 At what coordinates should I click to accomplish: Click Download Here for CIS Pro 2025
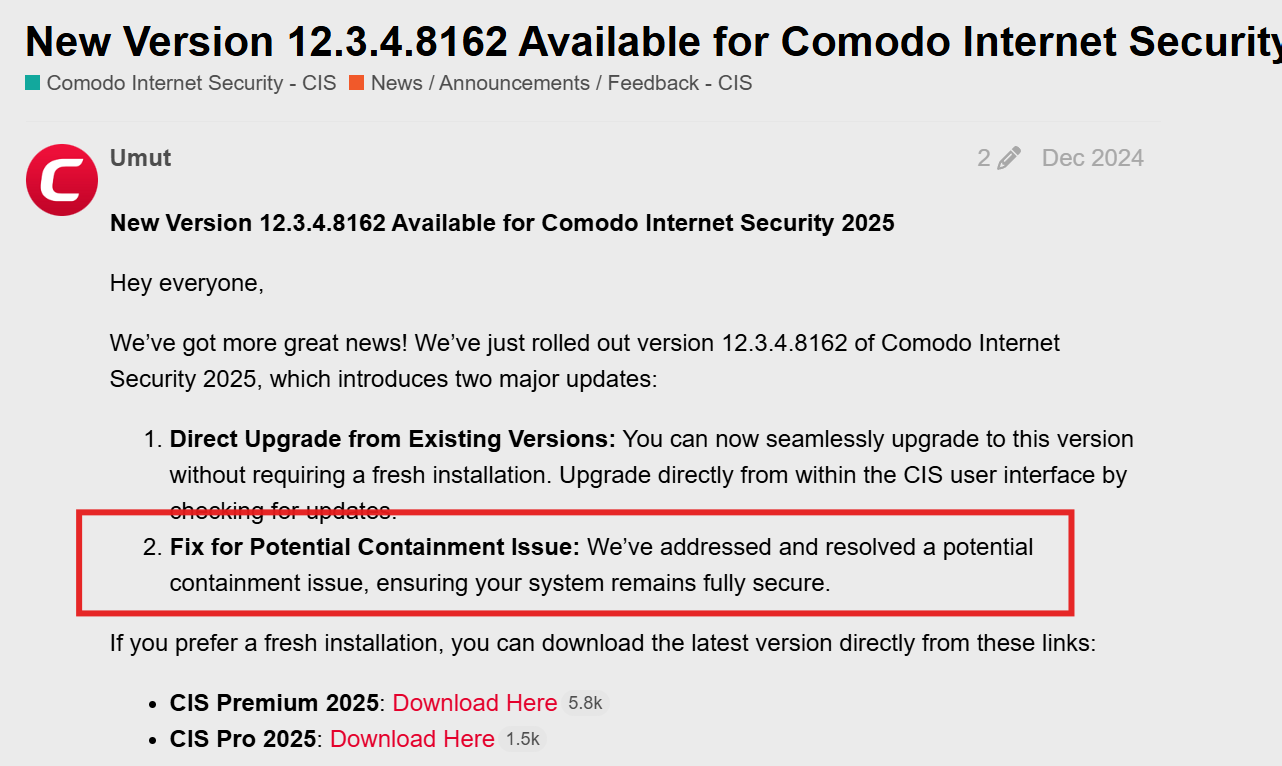412,739
